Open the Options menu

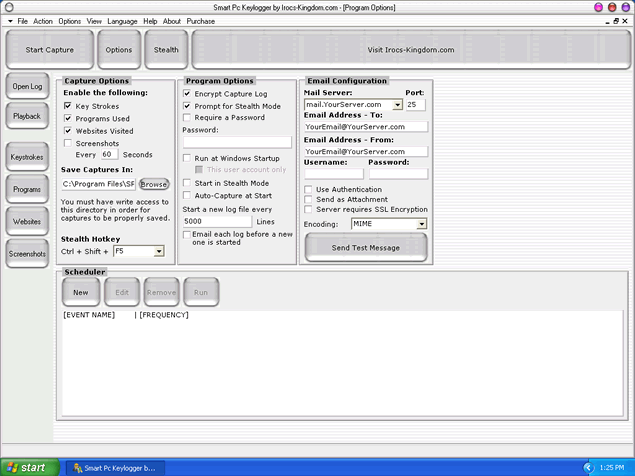[x=69, y=21]
